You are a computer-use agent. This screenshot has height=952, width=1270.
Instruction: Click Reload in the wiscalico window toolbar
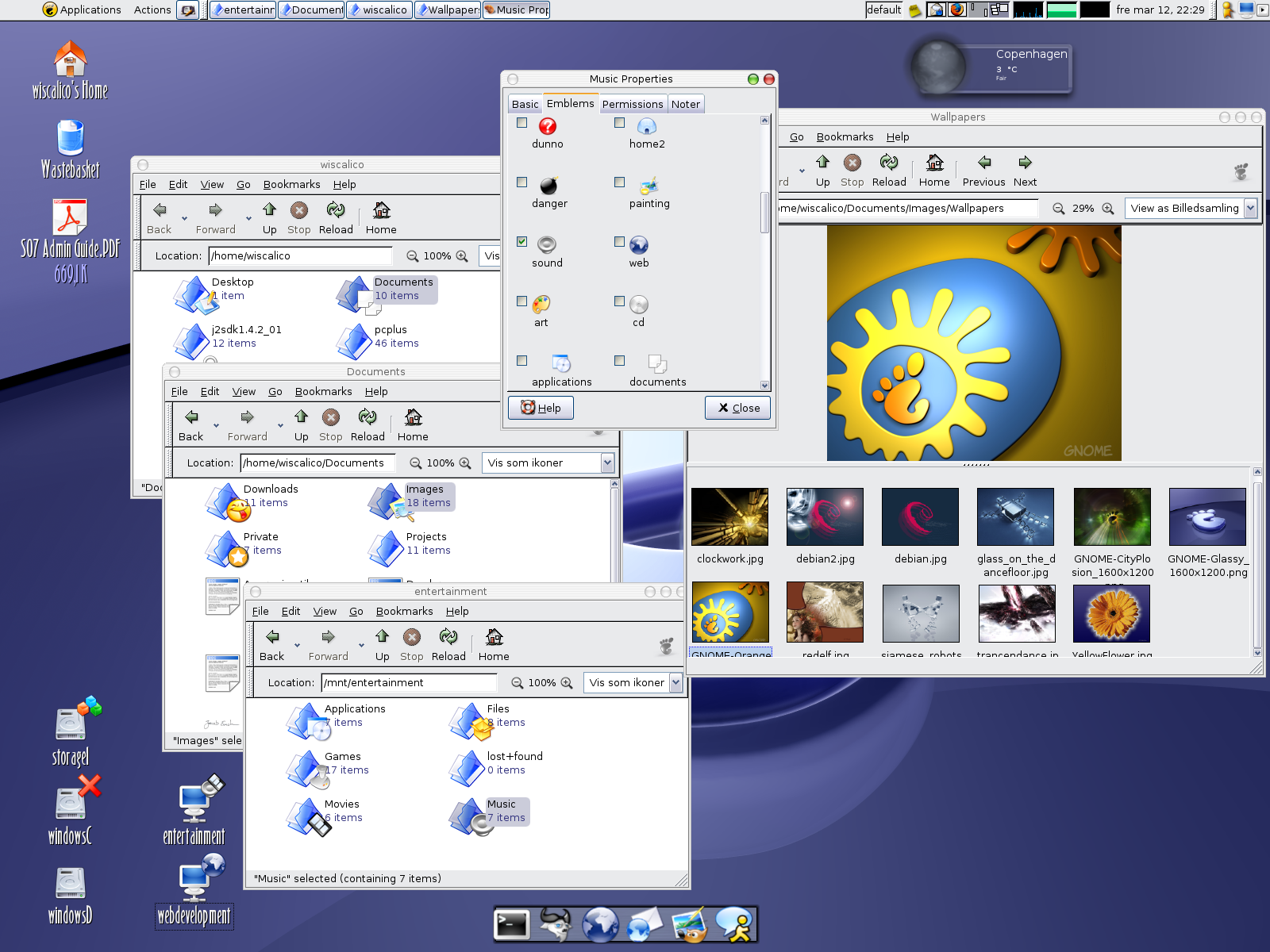point(336,218)
